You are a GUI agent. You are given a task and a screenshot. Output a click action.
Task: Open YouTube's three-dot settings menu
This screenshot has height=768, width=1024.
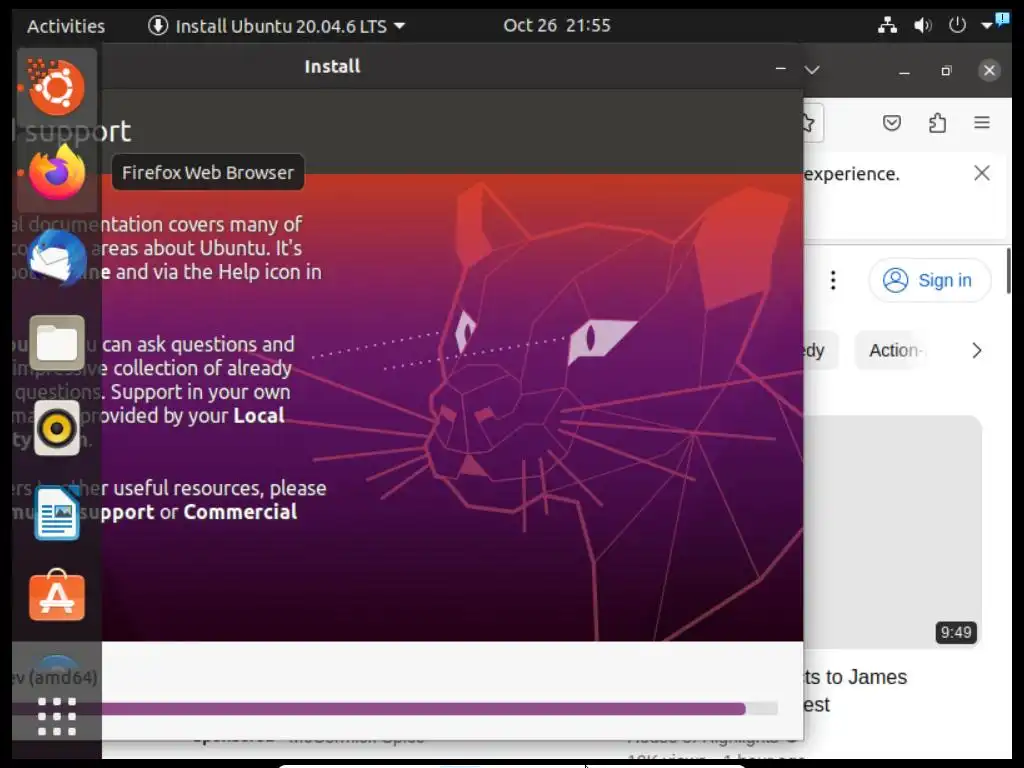pyautogui.click(x=833, y=280)
